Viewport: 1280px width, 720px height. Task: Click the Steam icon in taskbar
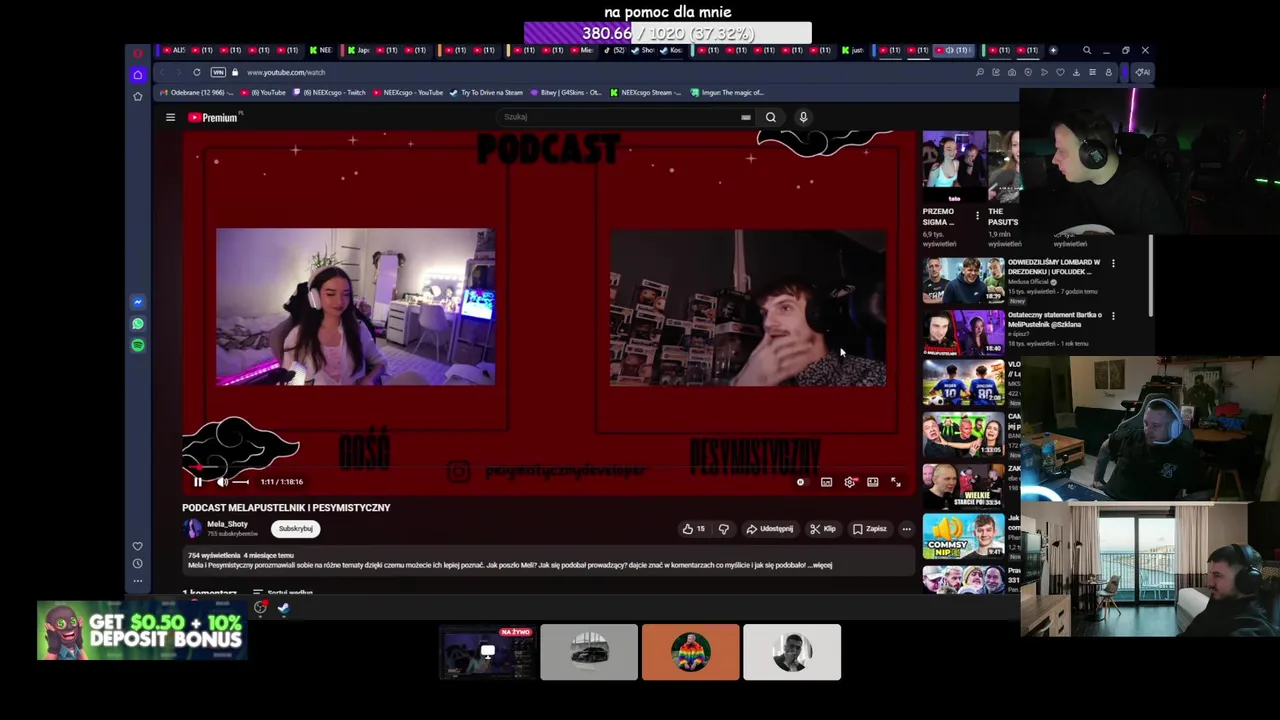283,607
